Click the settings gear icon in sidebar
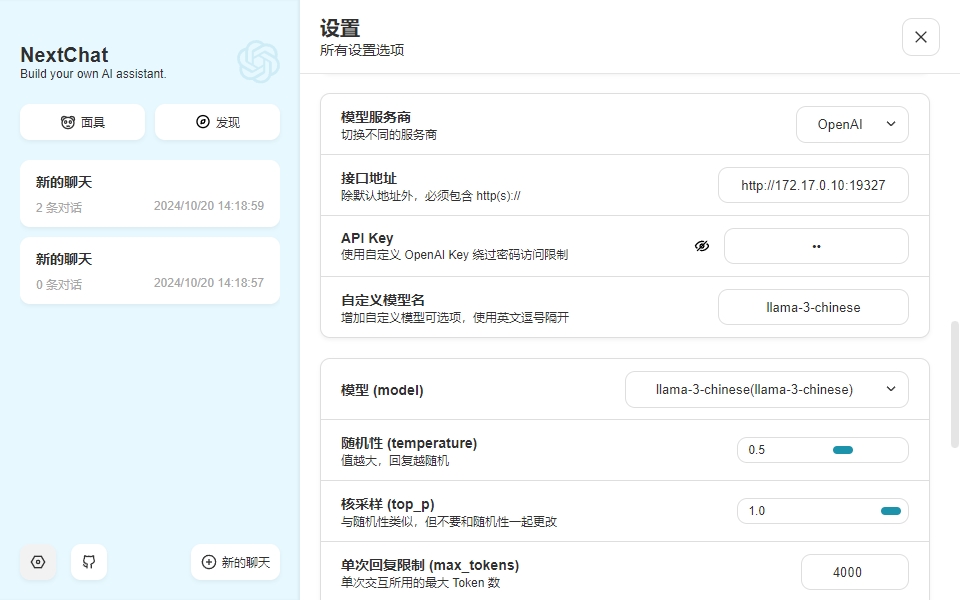 coord(38,562)
